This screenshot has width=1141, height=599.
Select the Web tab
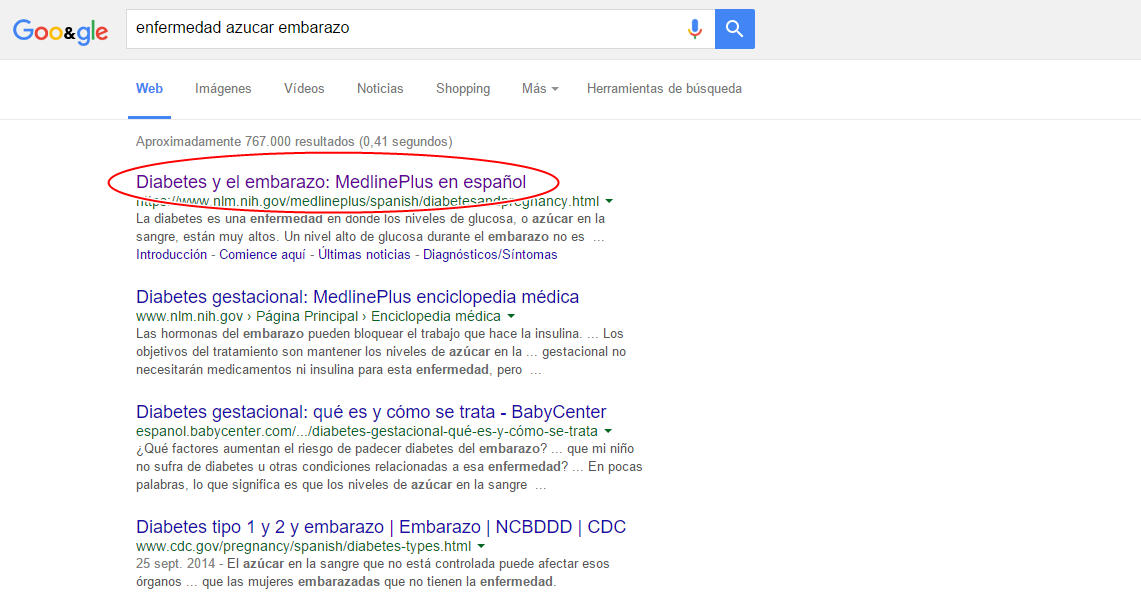point(149,89)
